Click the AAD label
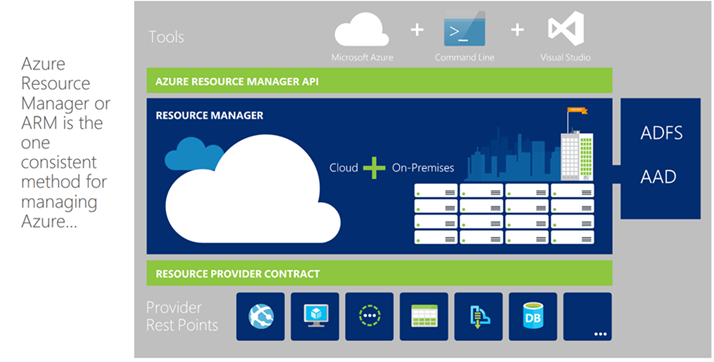Screen dimensions: 714x362 click(x=658, y=177)
